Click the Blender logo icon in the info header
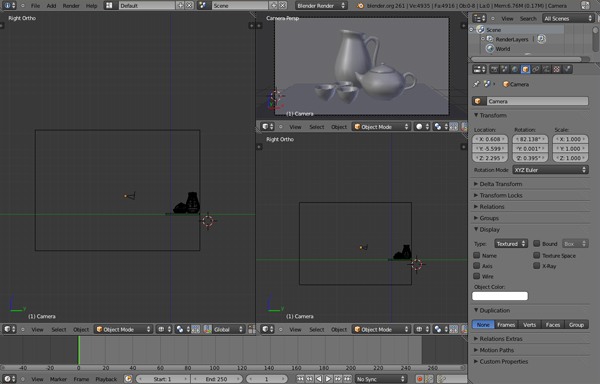Screen dimensions: 600x384 point(360,6)
